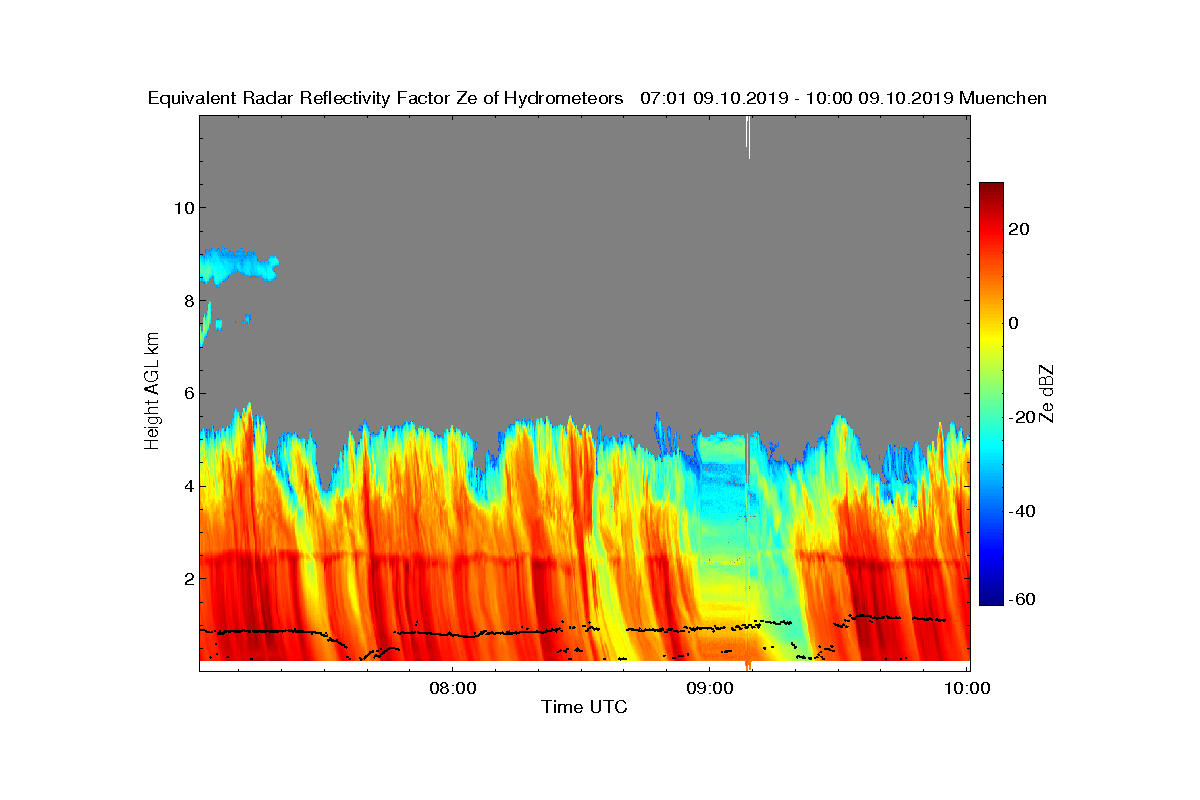Click the dark blue bottom of the colorbar
The height and width of the screenshot is (800, 1200).
(x=991, y=597)
